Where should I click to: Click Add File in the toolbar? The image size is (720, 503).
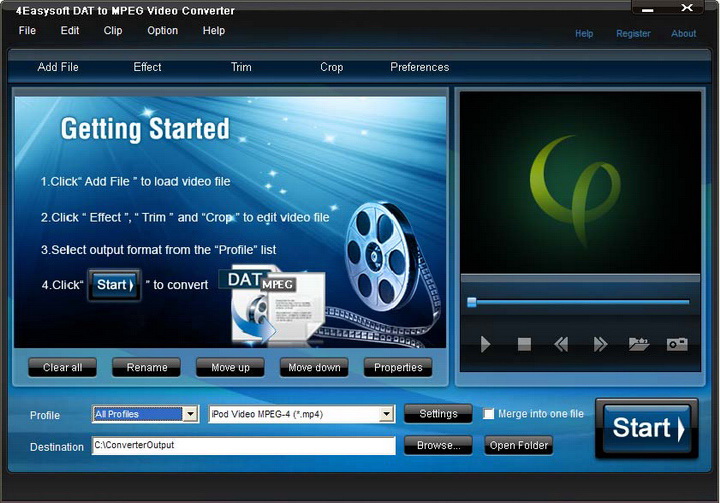(58, 67)
